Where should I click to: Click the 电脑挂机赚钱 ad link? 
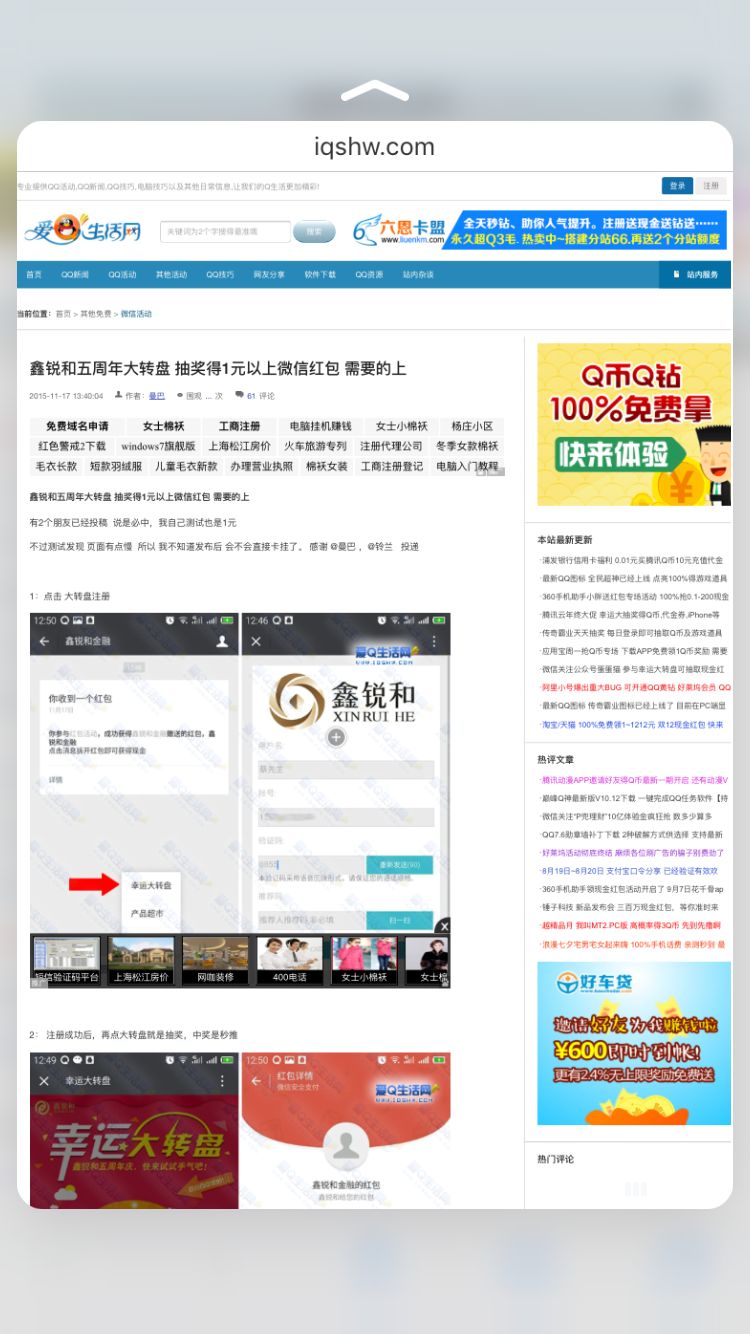(320, 426)
